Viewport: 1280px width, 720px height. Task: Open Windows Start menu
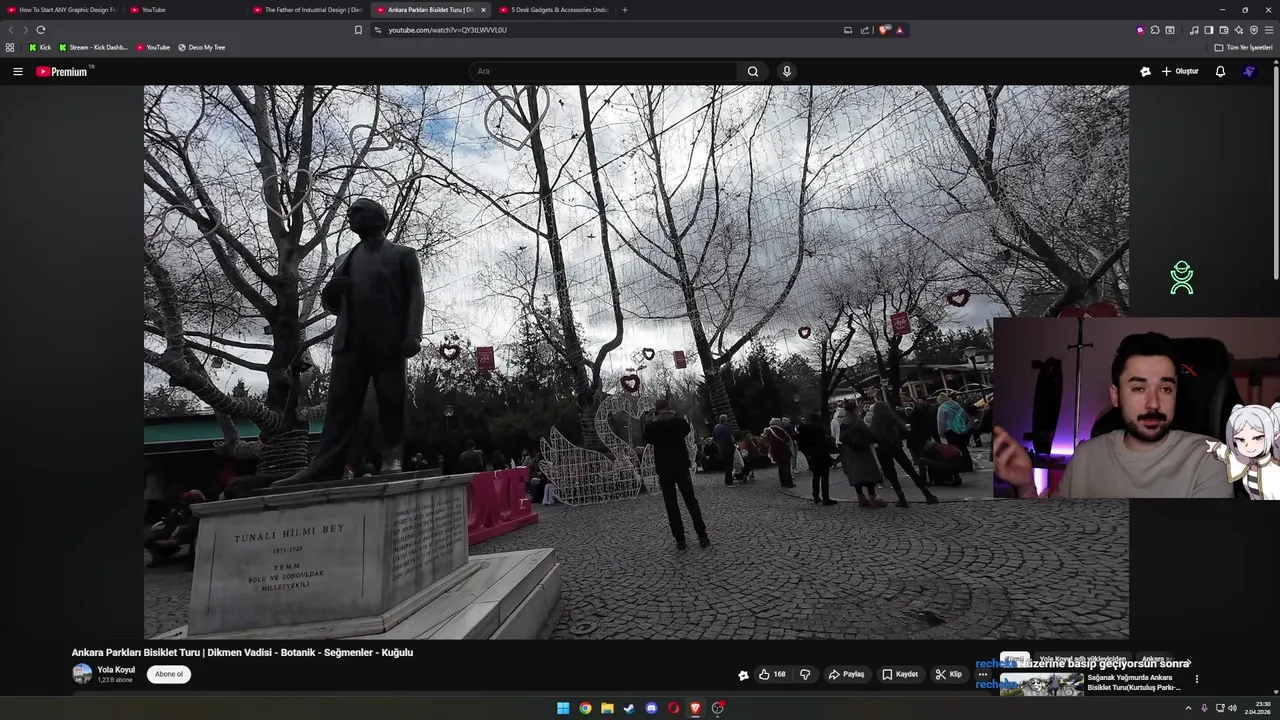click(563, 708)
